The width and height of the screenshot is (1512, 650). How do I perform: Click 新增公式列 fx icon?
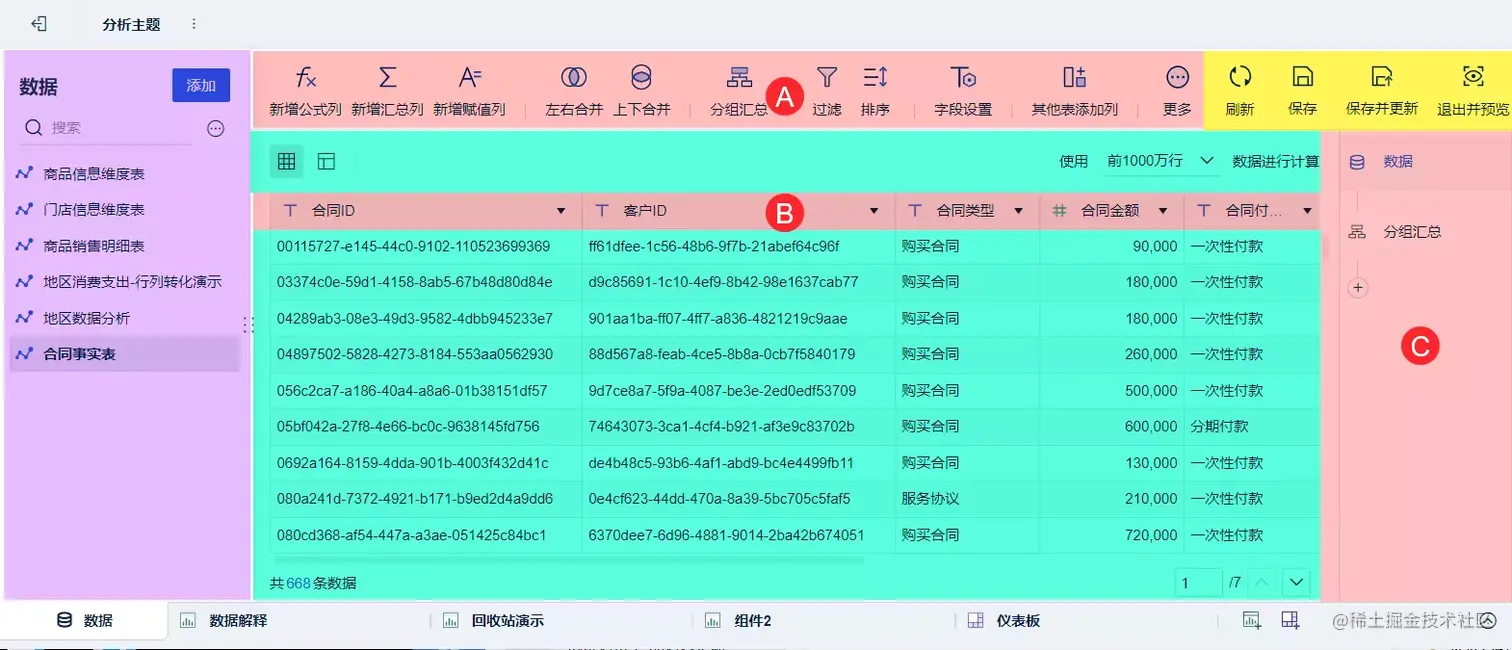pos(305,77)
